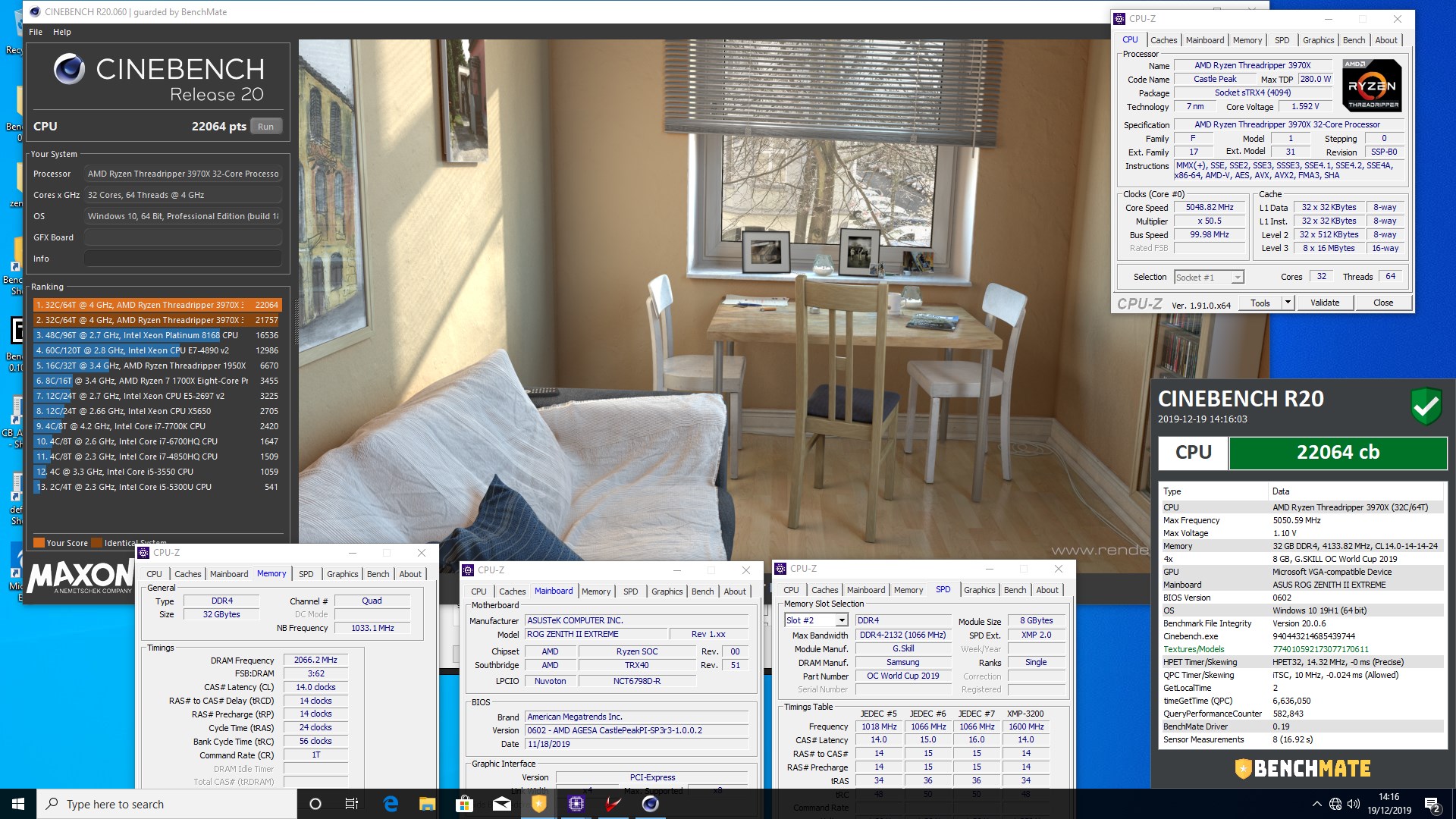Show hidden system tray icons
1456x819 pixels.
[1316, 804]
